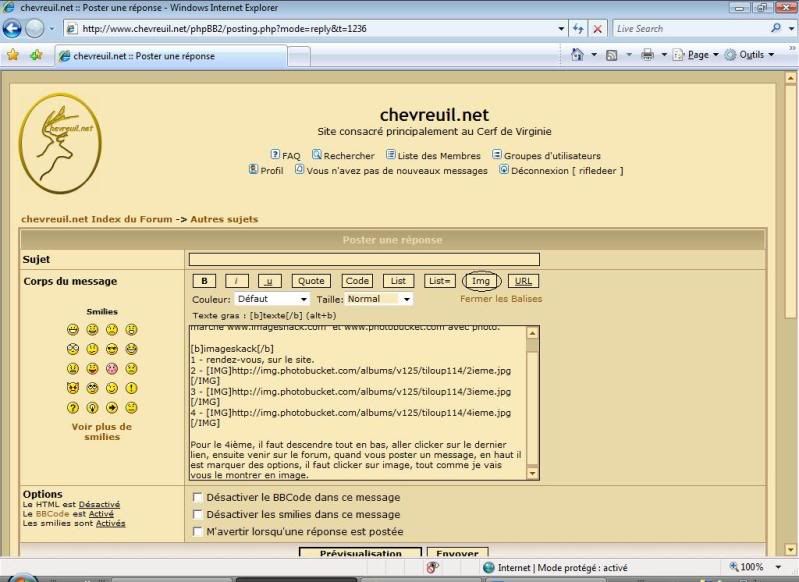The image size is (799, 582).
Task: Click the Quote BBCode button
Action: [311, 281]
